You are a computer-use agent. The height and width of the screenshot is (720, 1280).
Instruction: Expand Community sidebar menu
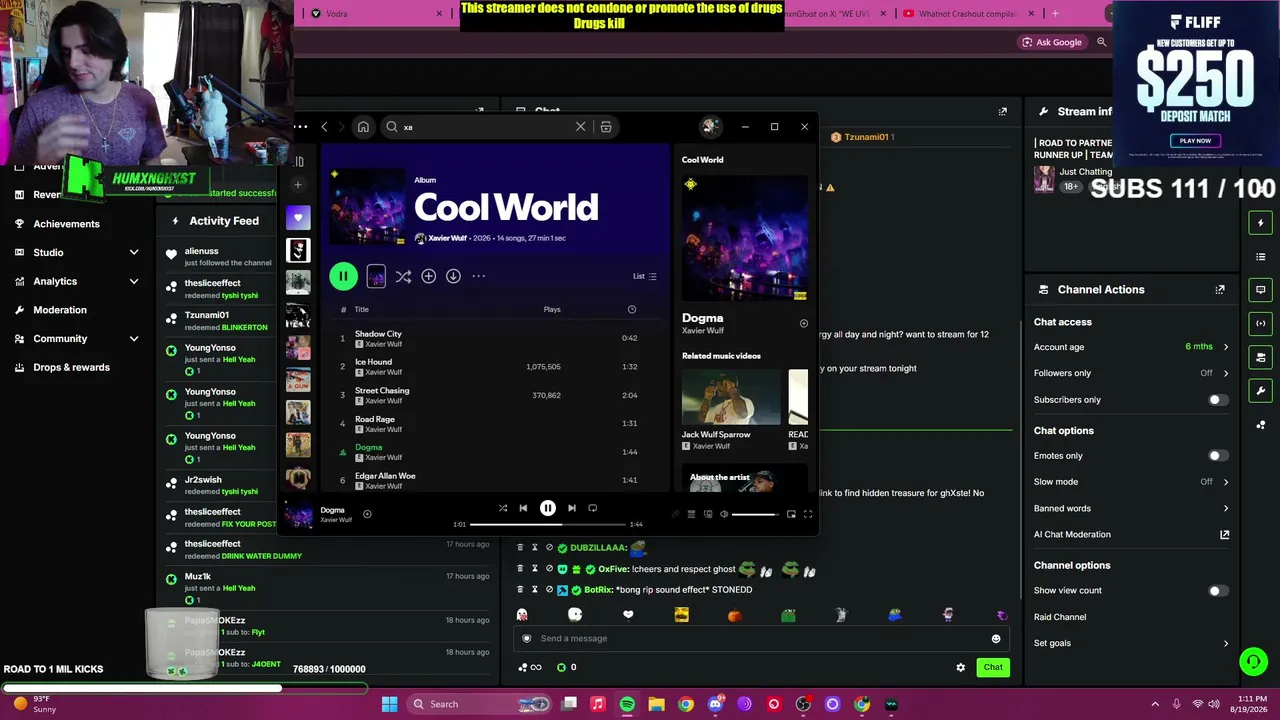(134, 339)
